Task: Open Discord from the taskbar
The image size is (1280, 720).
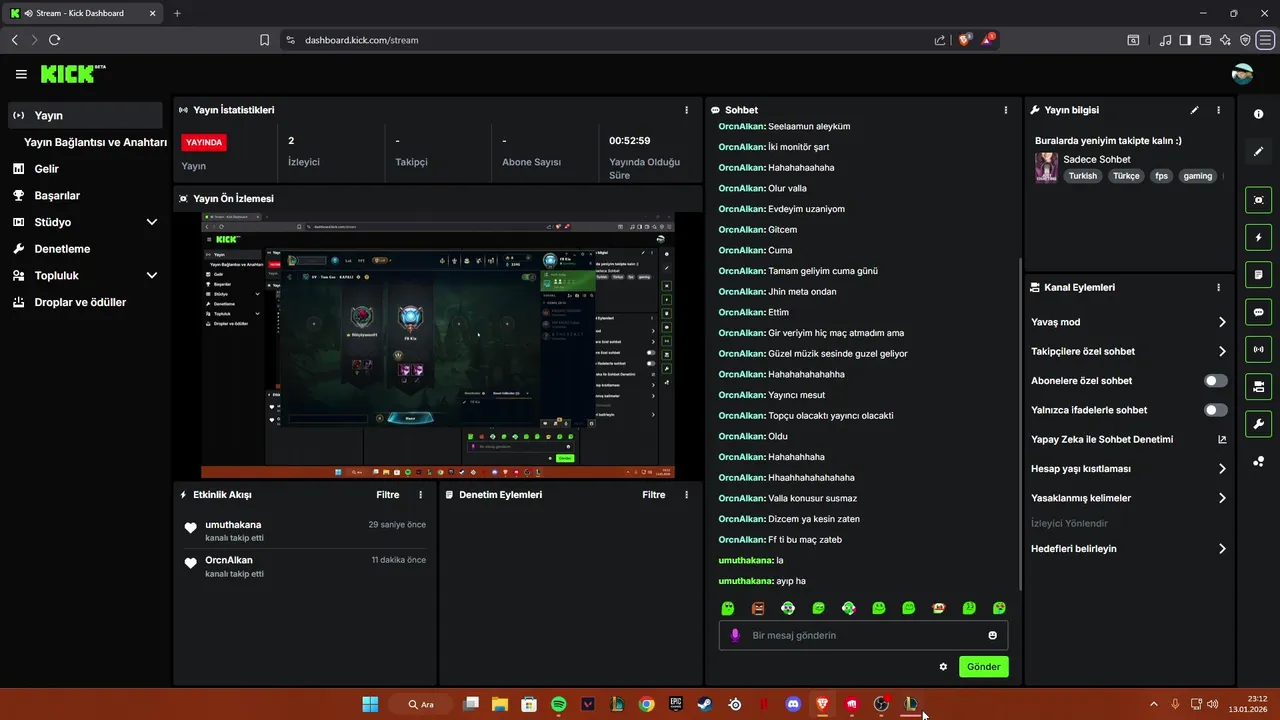Action: 793,704
